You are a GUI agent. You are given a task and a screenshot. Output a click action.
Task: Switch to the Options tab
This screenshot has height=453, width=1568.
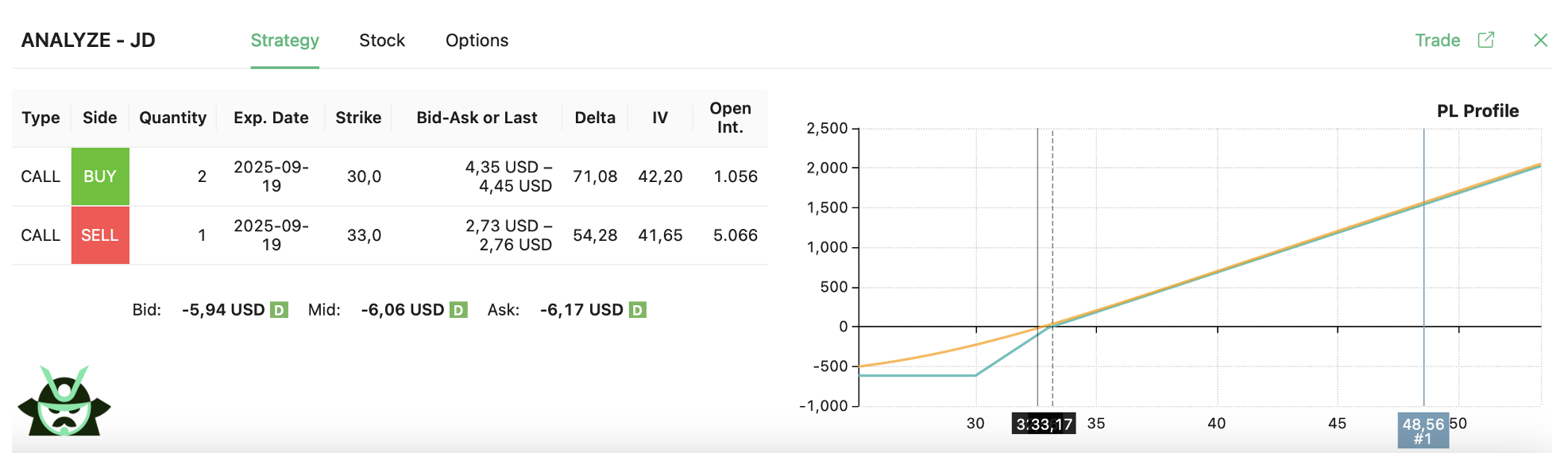pos(477,41)
